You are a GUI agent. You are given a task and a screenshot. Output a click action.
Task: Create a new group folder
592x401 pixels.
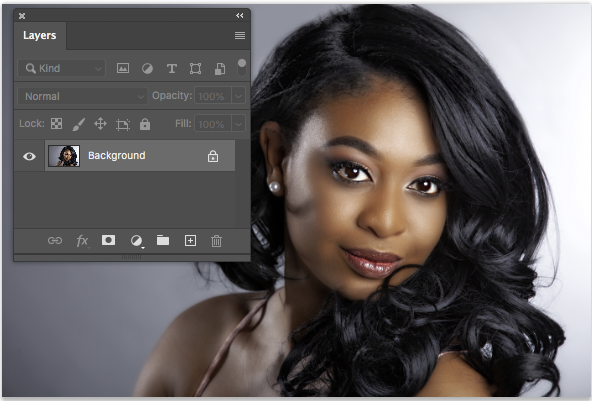click(163, 240)
